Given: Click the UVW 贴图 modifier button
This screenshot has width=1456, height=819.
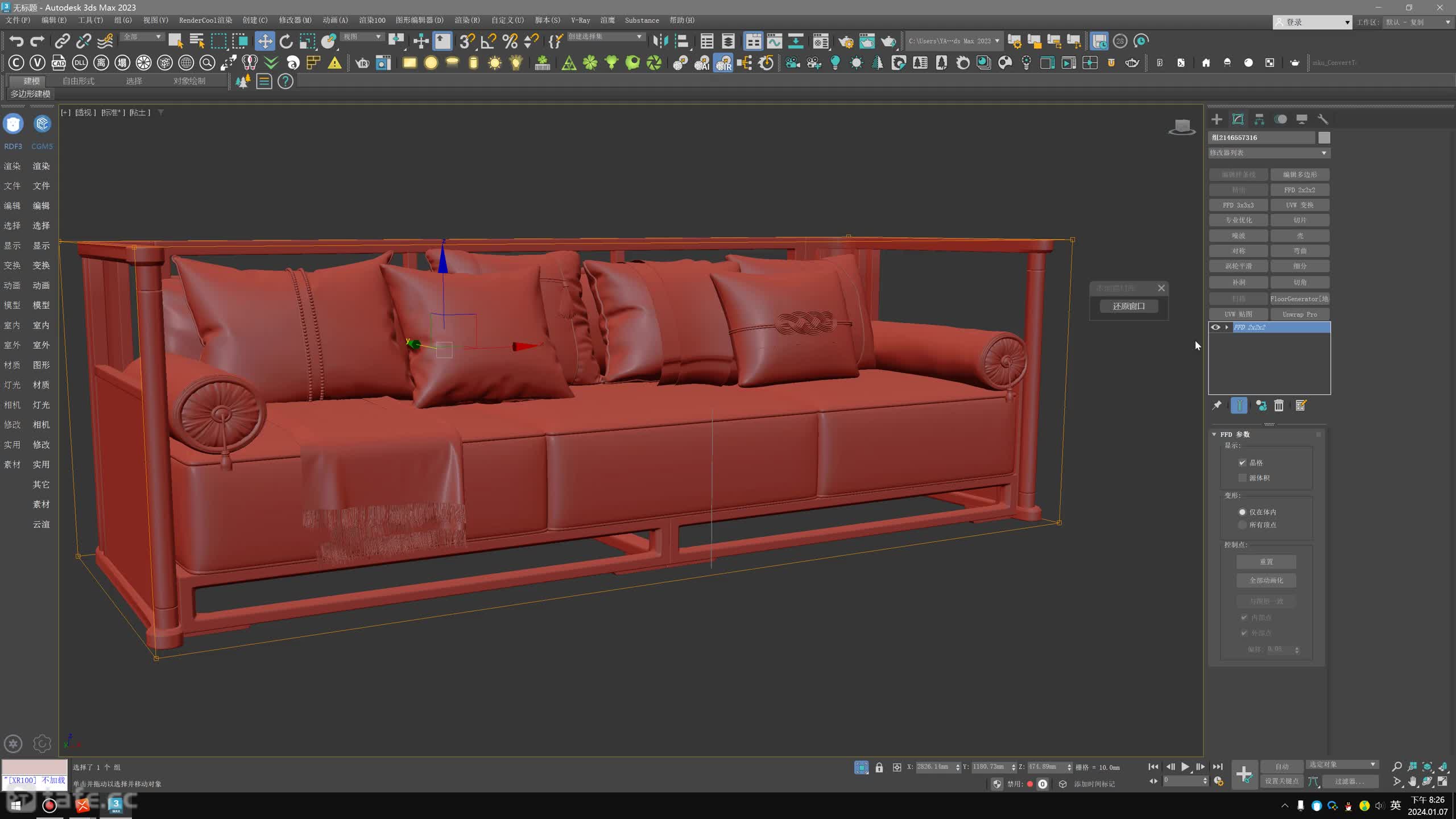Looking at the screenshot, I should (1238, 315).
